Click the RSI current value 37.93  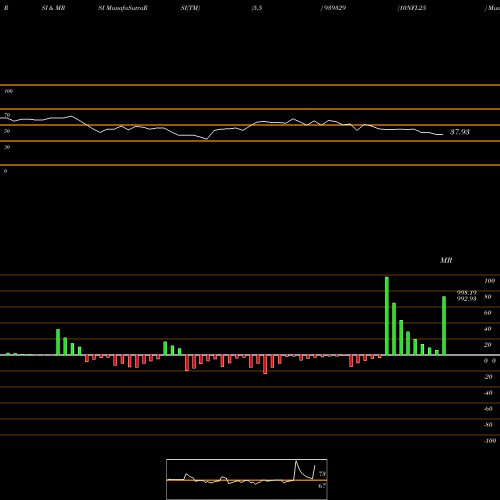click(460, 132)
